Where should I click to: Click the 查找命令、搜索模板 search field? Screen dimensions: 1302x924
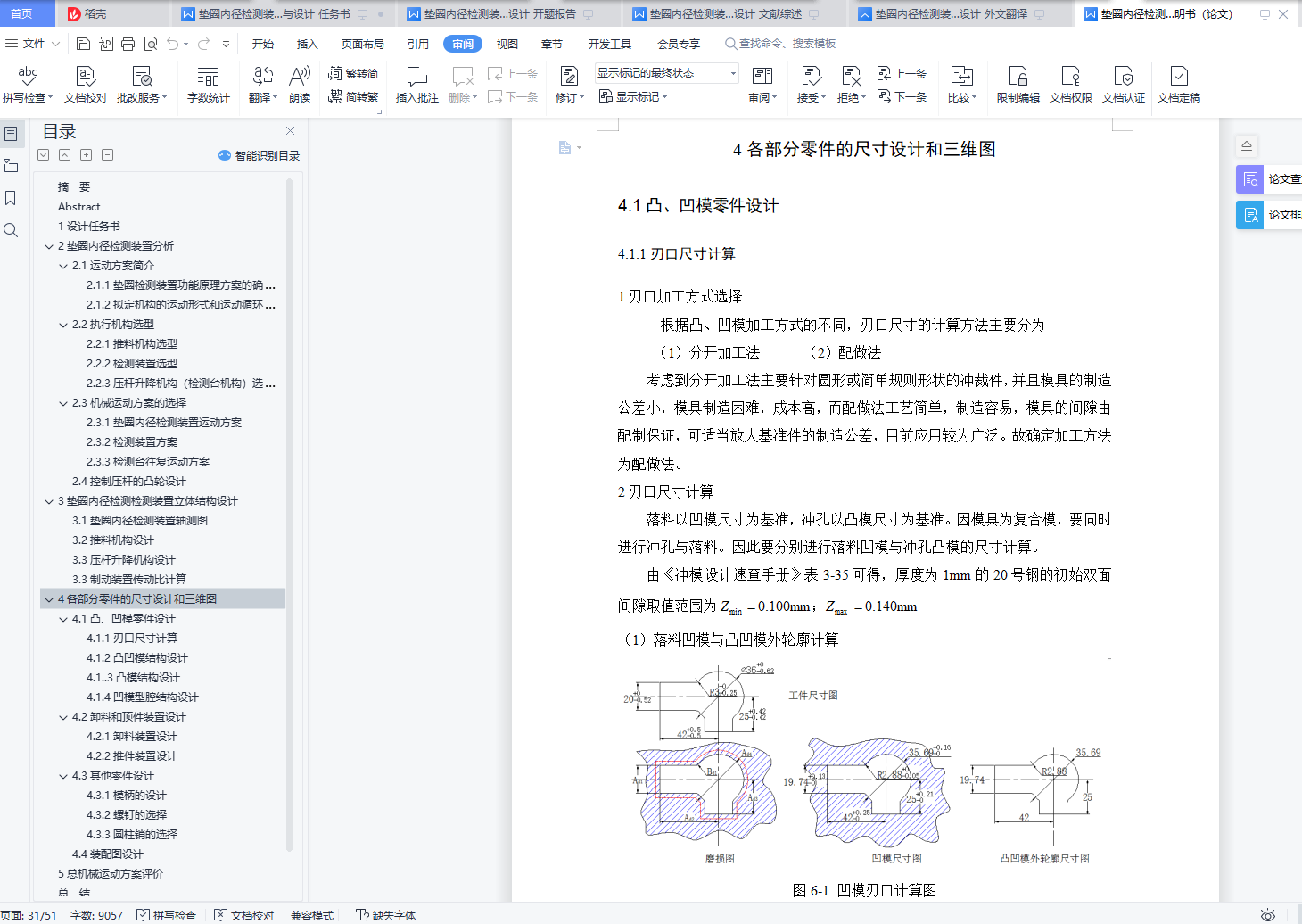(780, 44)
